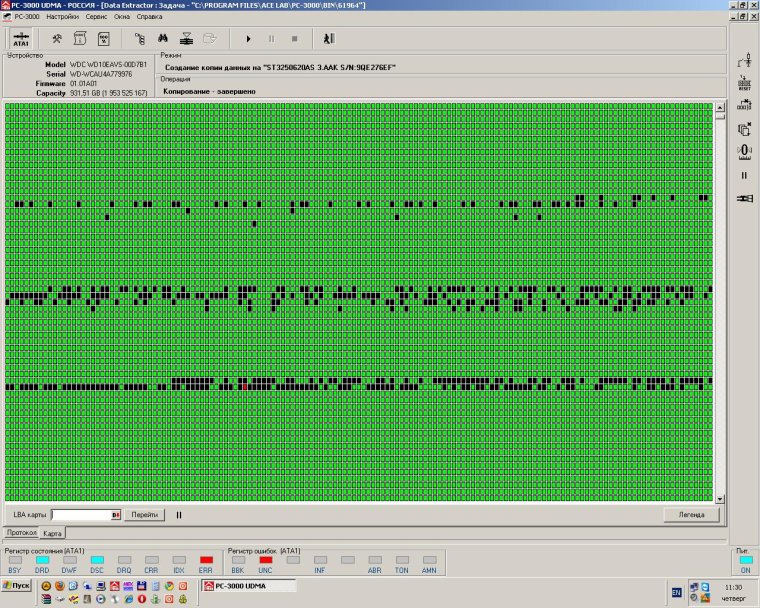This screenshot has width=760, height=608.
Task: Click the bottom connector icon in right sidebar
Action: [x=744, y=198]
